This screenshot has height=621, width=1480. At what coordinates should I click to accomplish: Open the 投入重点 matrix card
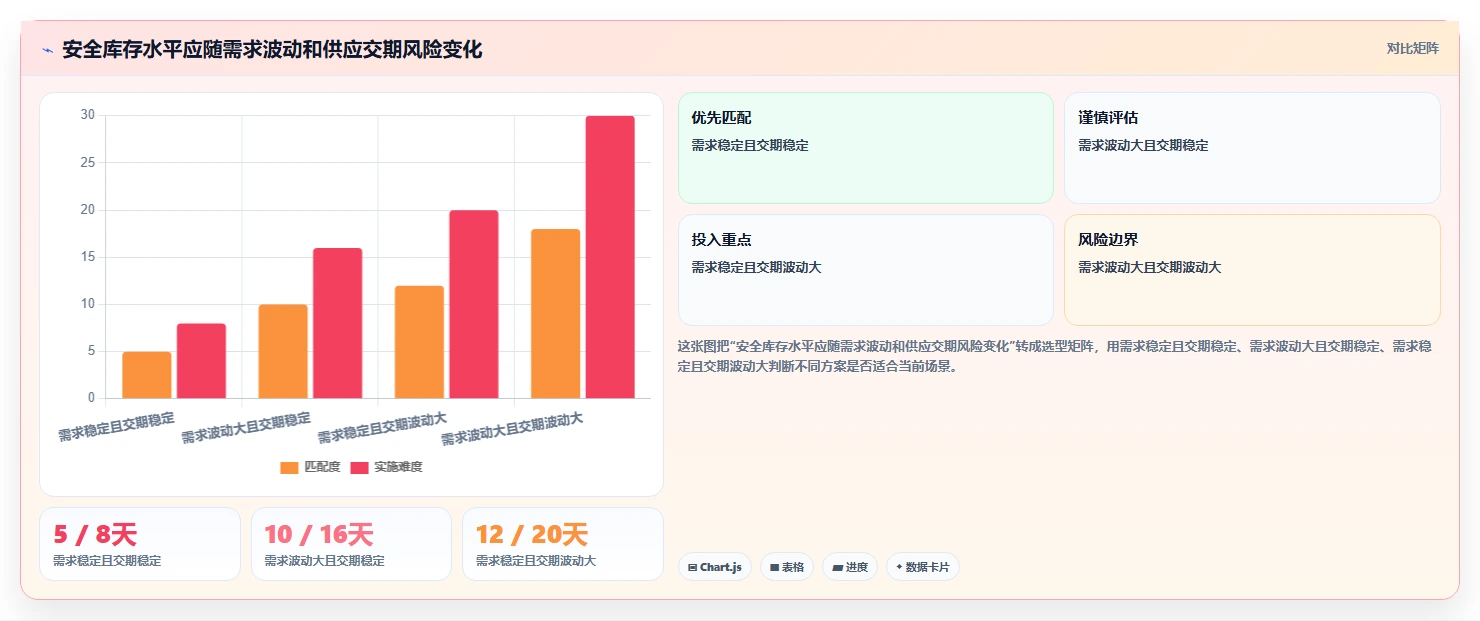[866, 270]
